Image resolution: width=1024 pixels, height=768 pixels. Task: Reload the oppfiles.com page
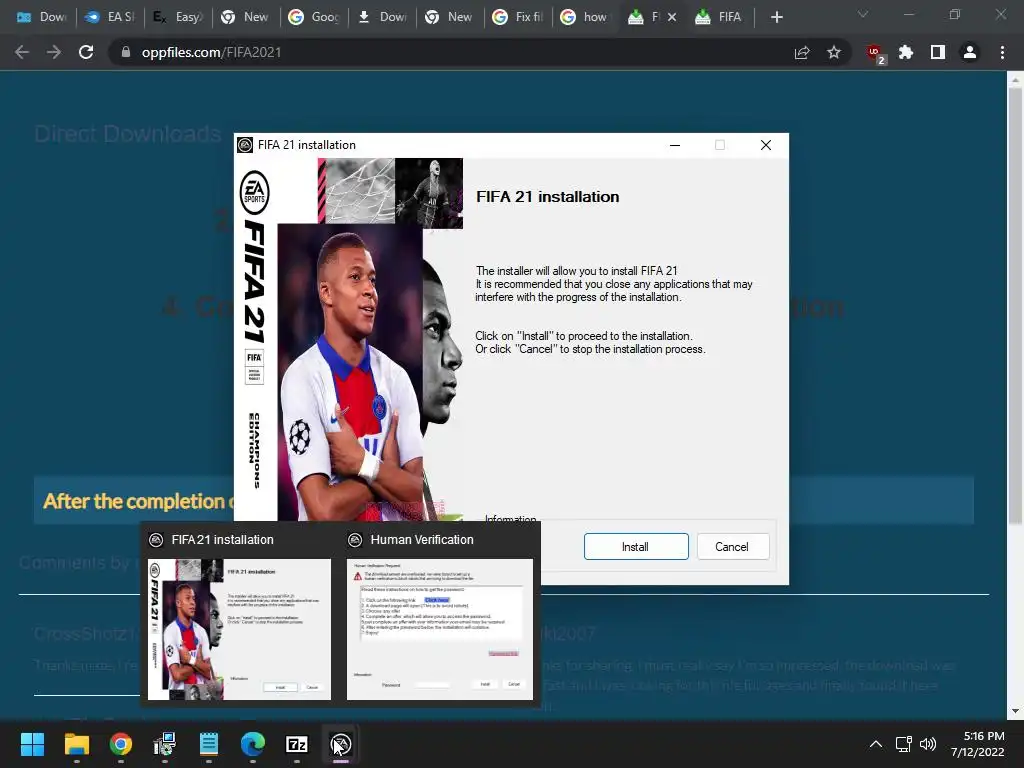(x=86, y=52)
